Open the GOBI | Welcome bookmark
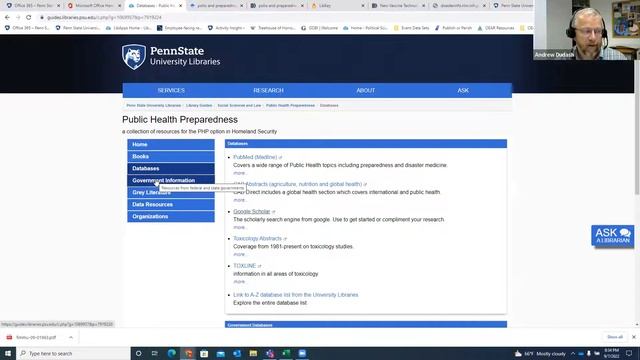Viewport: 640px width, 360px height. pyautogui.click(x=320, y=28)
